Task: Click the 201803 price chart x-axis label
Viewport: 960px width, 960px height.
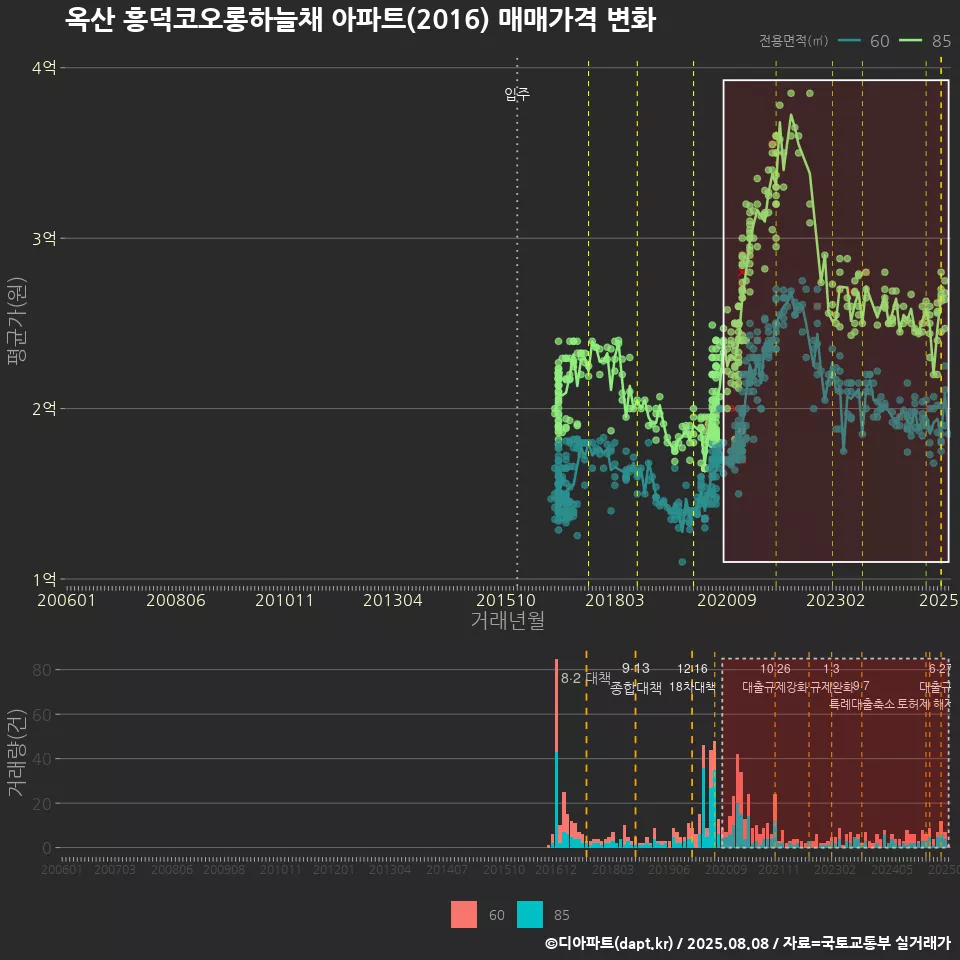Action: 615,600
